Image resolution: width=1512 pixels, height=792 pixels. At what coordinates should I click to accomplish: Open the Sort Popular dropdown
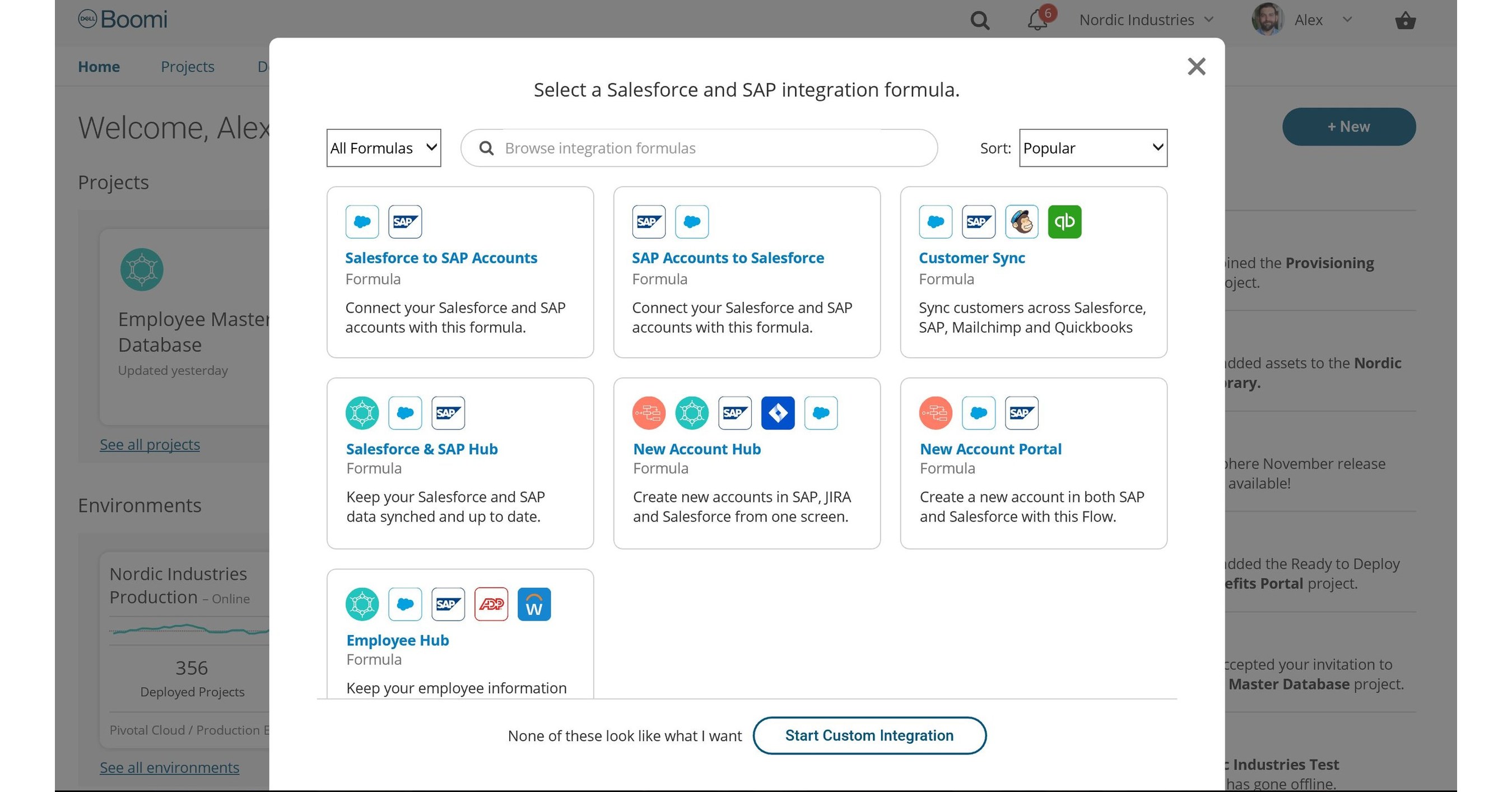pyautogui.click(x=1093, y=148)
